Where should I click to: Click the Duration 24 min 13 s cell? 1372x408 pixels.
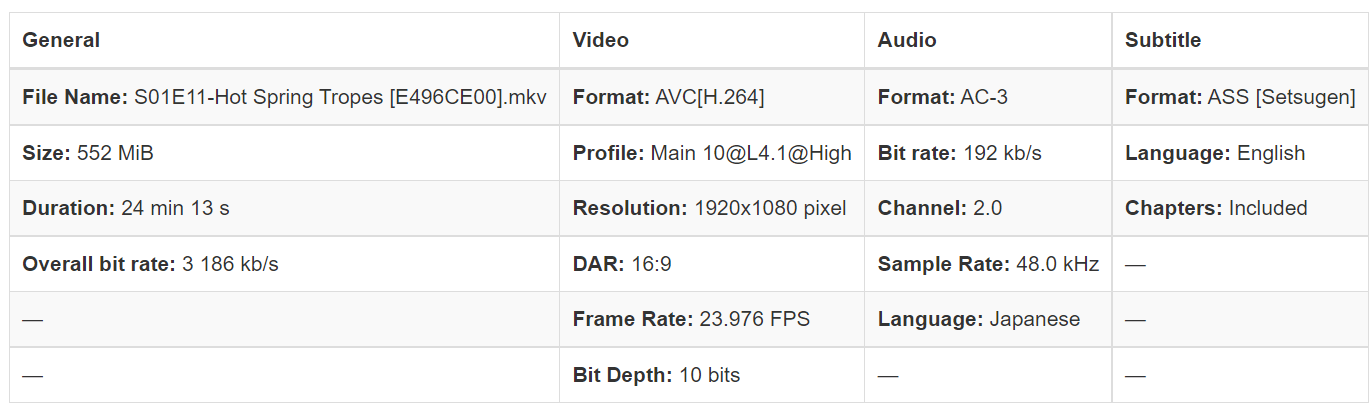(126, 209)
